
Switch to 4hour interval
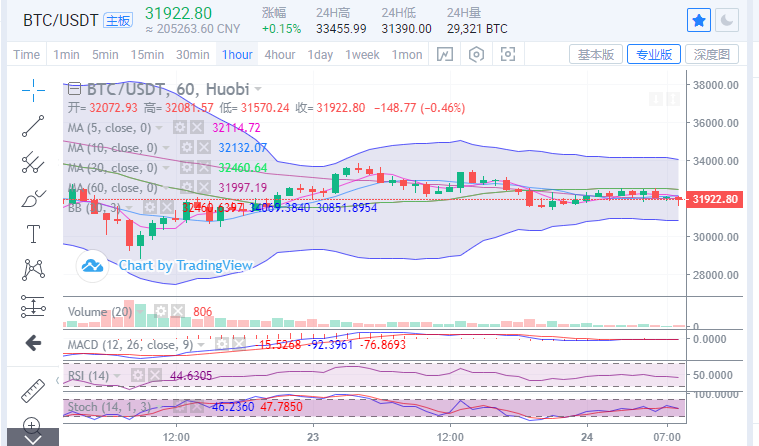click(280, 55)
